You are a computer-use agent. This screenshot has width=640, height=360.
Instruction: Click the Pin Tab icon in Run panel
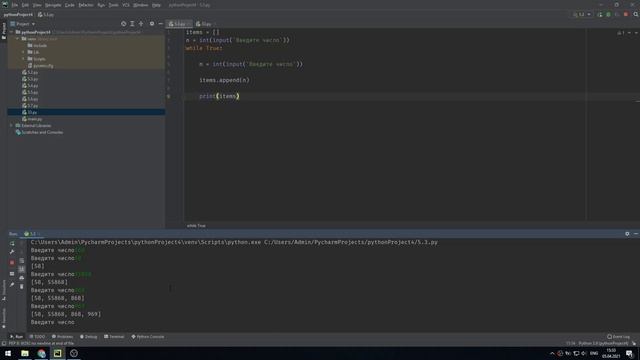click(x=12, y=284)
